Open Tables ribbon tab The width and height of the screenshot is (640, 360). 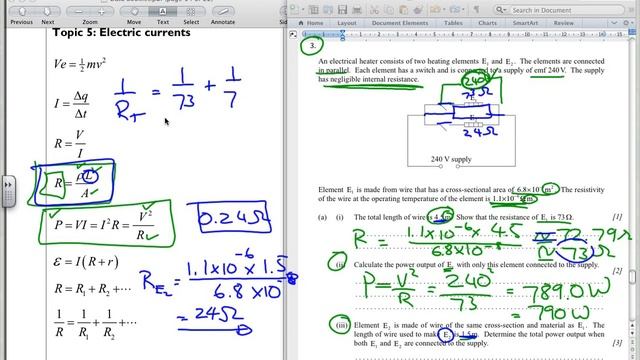453,23
